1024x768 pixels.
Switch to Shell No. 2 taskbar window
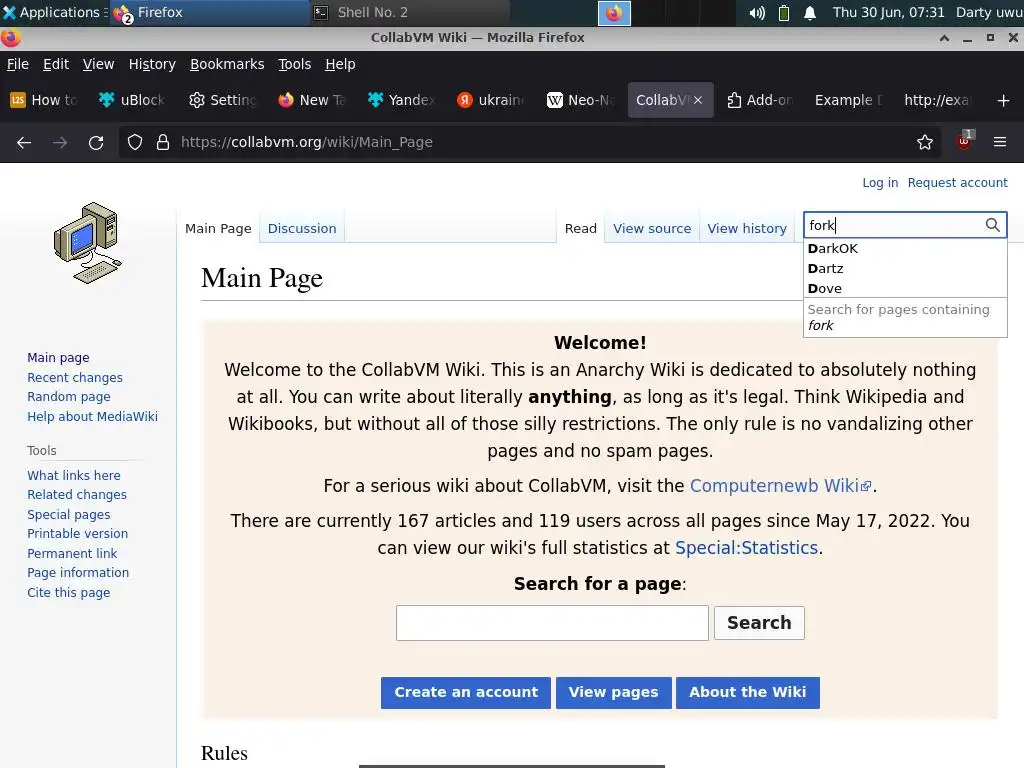(x=409, y=12)
